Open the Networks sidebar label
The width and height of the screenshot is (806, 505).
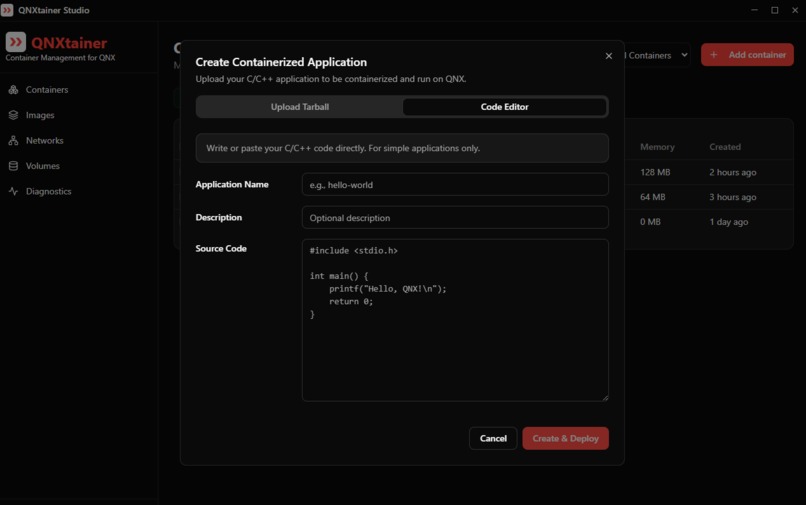tap(45, 140)
